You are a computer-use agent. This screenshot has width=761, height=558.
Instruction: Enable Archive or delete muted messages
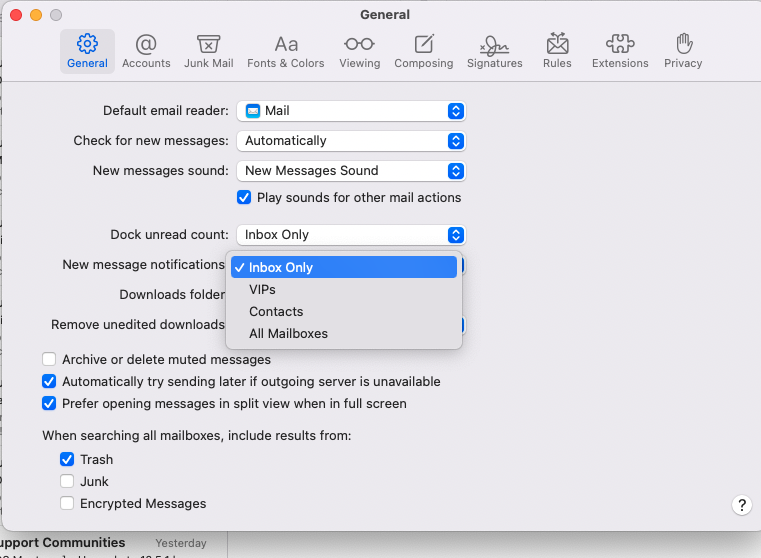coord(49,359)
